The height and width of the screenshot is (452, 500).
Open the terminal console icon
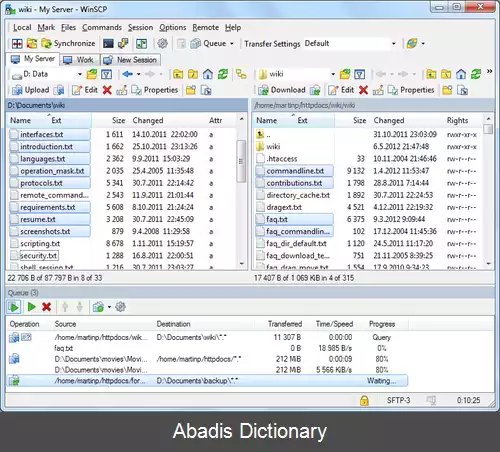point(108,43)
